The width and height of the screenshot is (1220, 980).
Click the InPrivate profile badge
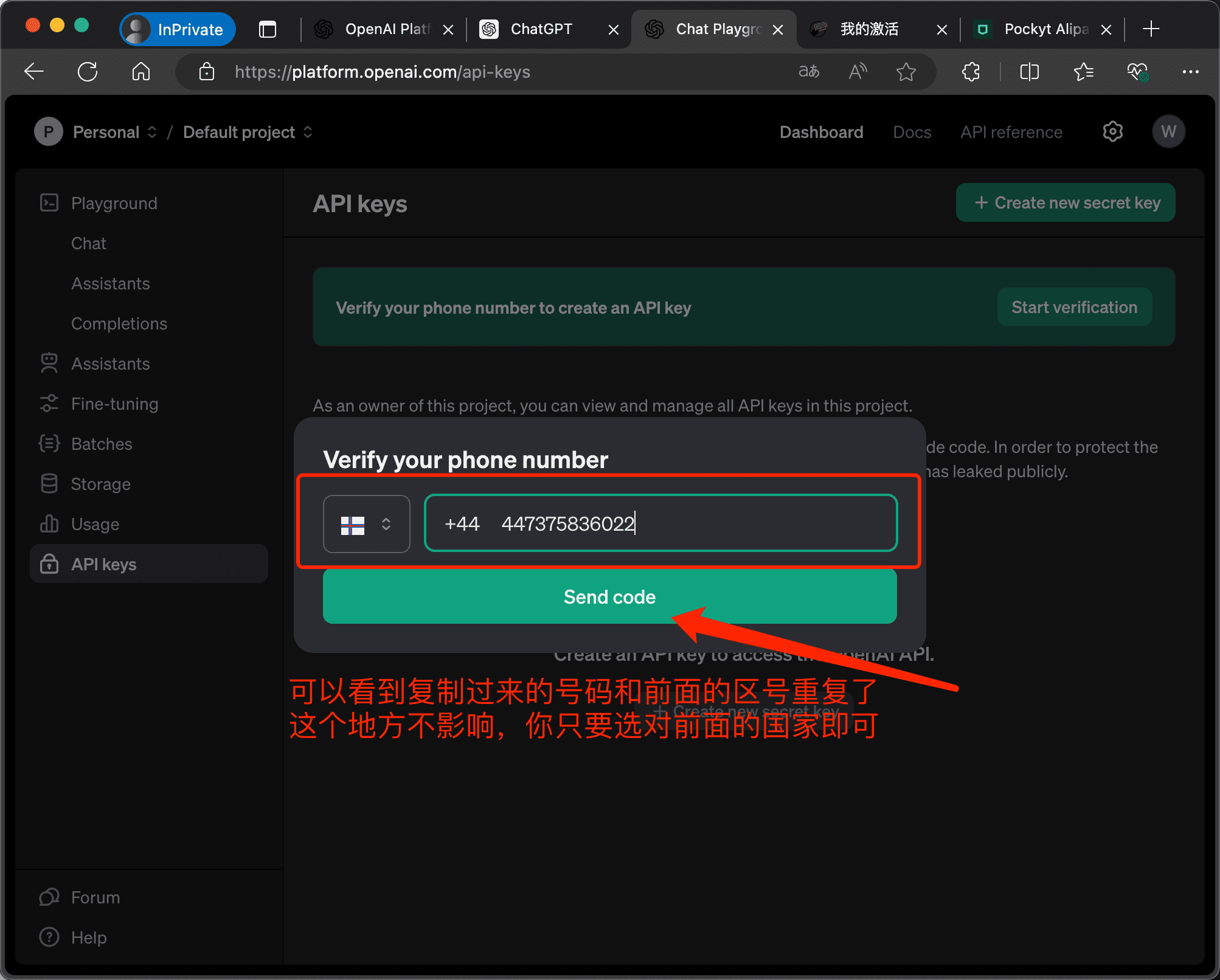[178, 29]
